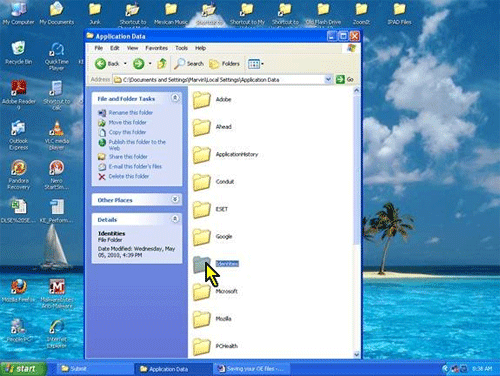The width and height of the screenshot is (500, 376).
Task: Click the green Forward arrow button
Action: tap(138, 63)
